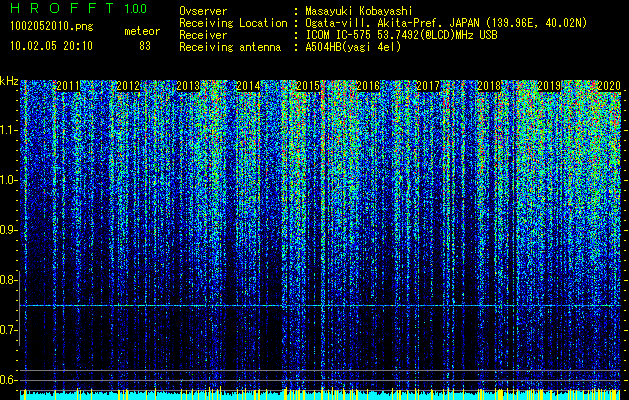Image resolution: width=629 pixels, height=400 pixels.
Task: Click the HROFFT 1.0.0 title text
Action: pyautogui.click(x=78, y=8)
